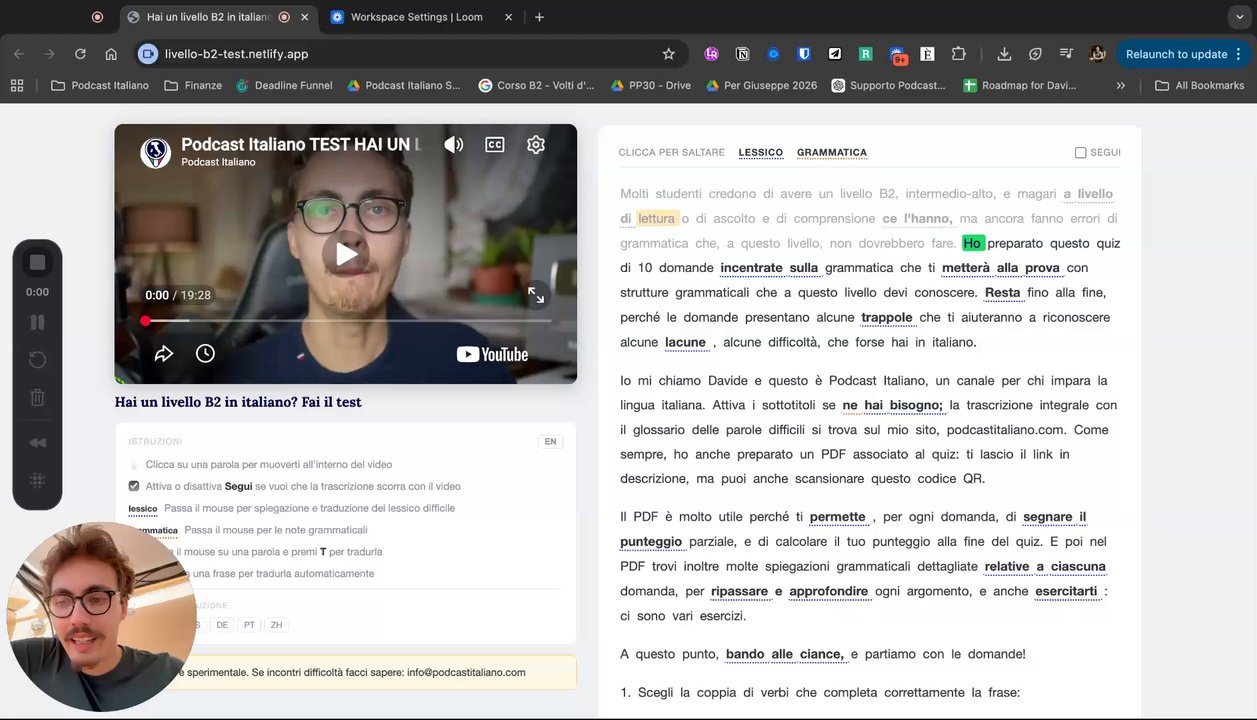Play the YouTube video
Viewport: 1257px width, 720px height.
tap(346, 254)
